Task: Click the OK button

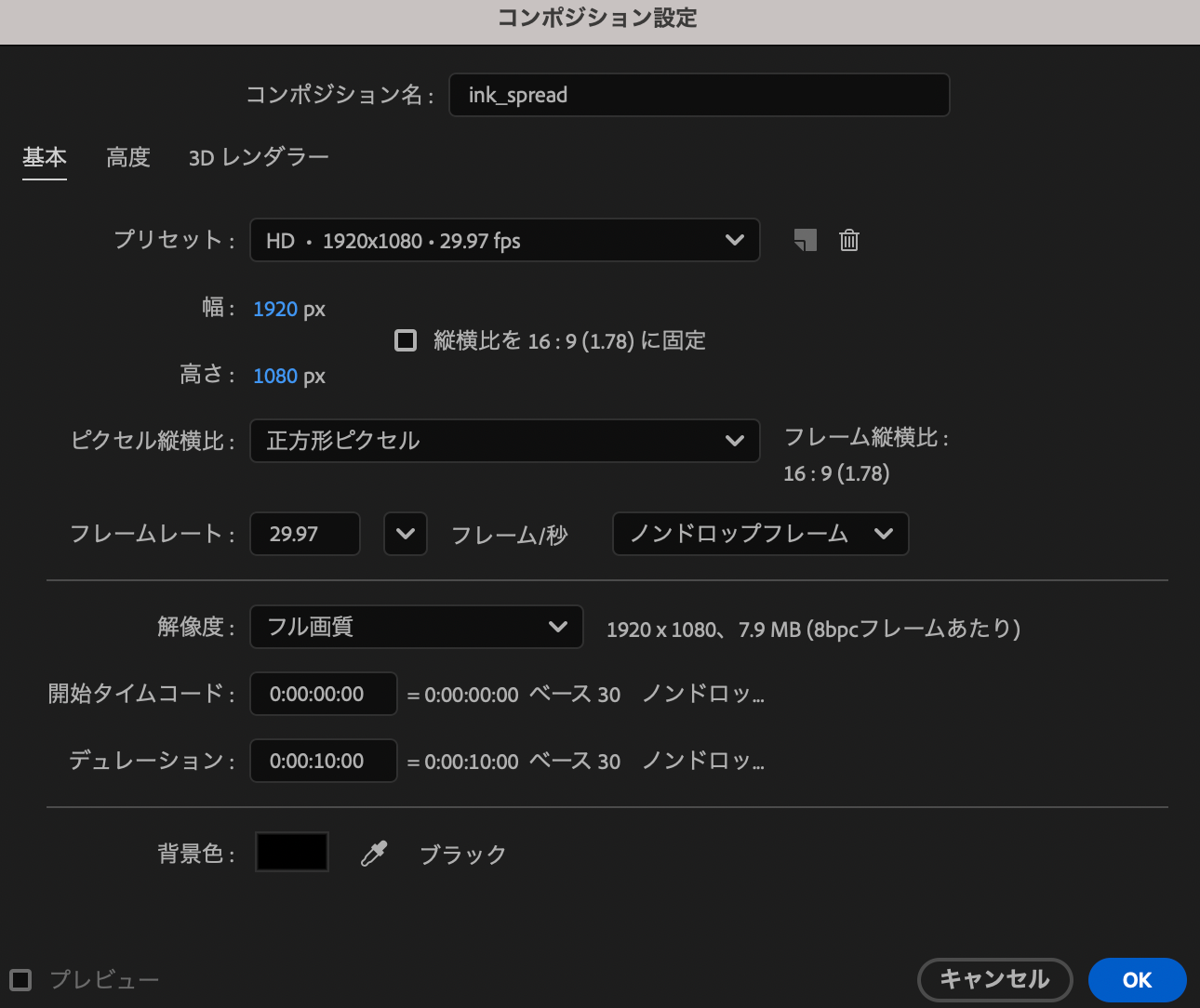Action: (x=1137, y=979)
